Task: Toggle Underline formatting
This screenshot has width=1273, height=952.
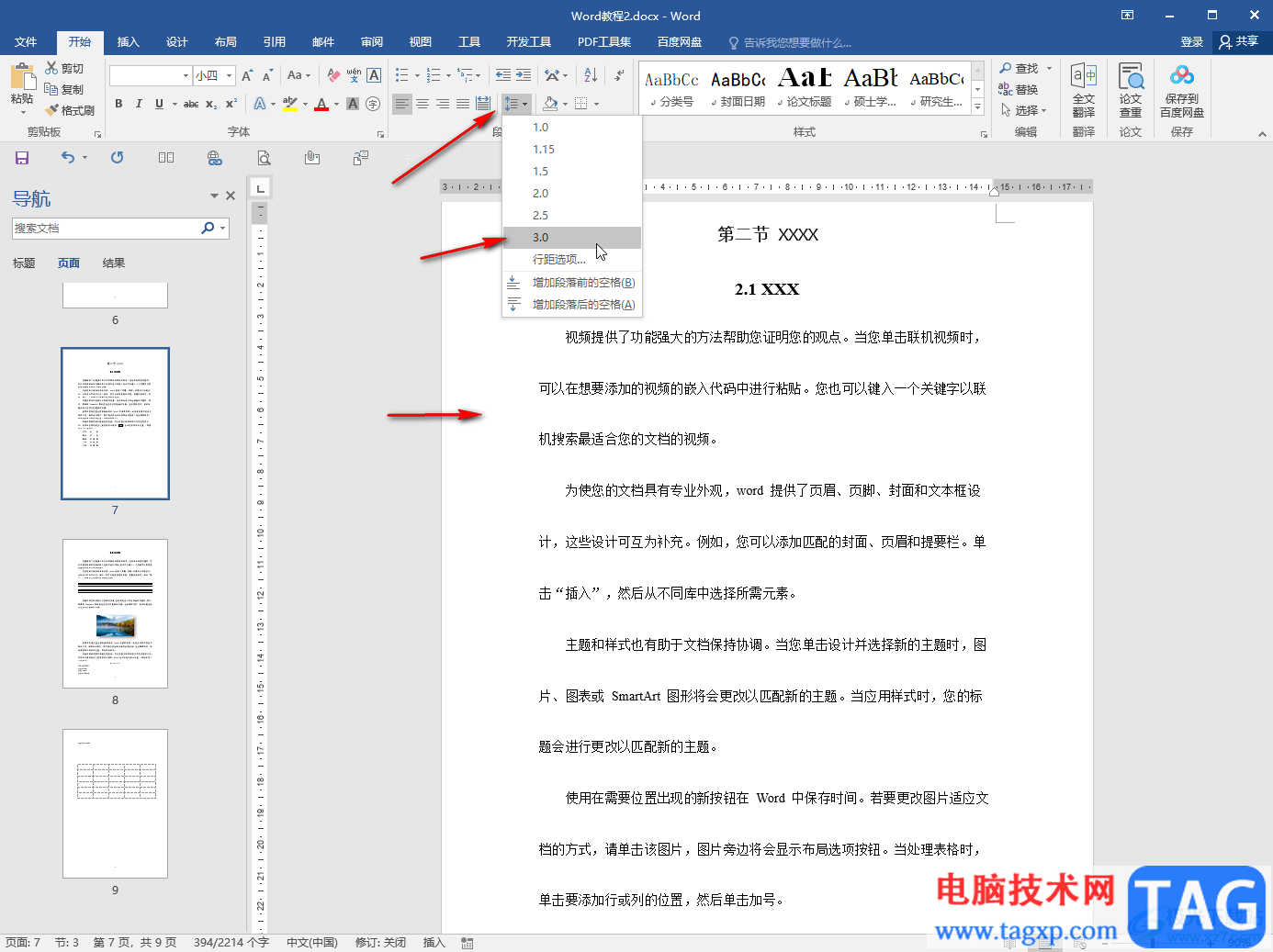Action: pyautogui.click(x=159, y=104)
